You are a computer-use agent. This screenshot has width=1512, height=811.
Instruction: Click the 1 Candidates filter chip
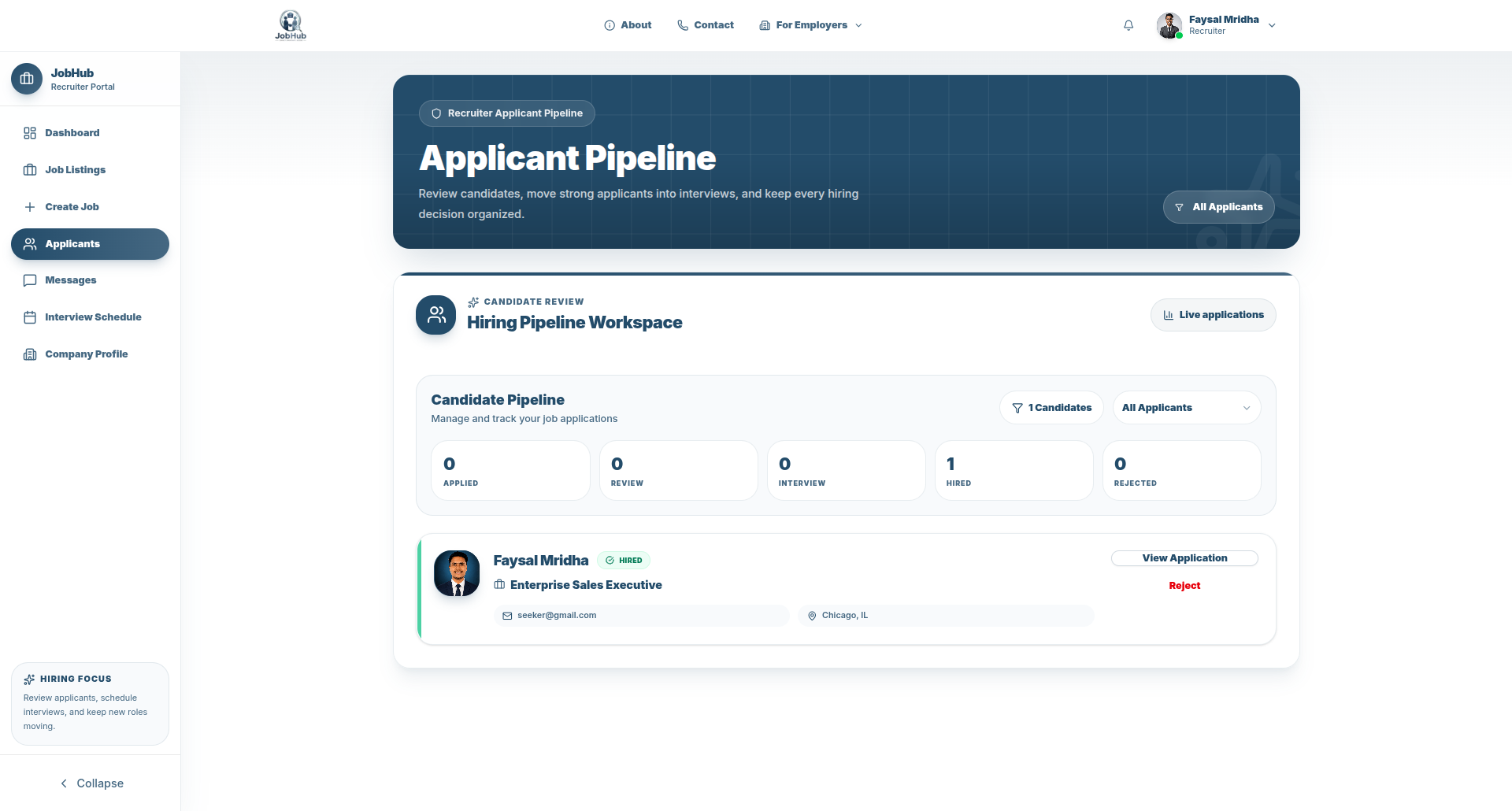[x=1051, y=408]
